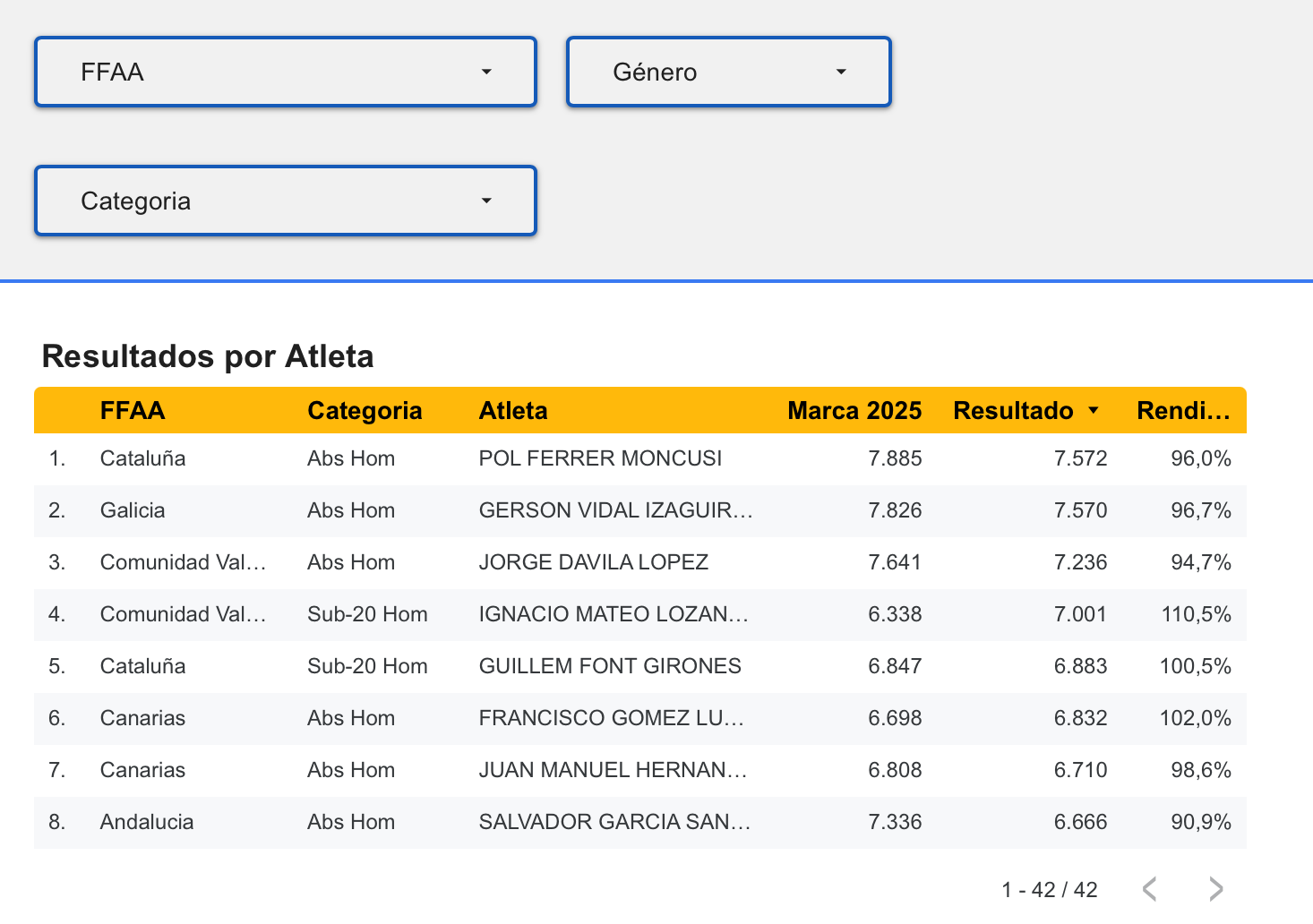Click the 1 - 42 / 42 pagination label
The width and height of the screenshot is (1313, 924).
[1050, 890]
